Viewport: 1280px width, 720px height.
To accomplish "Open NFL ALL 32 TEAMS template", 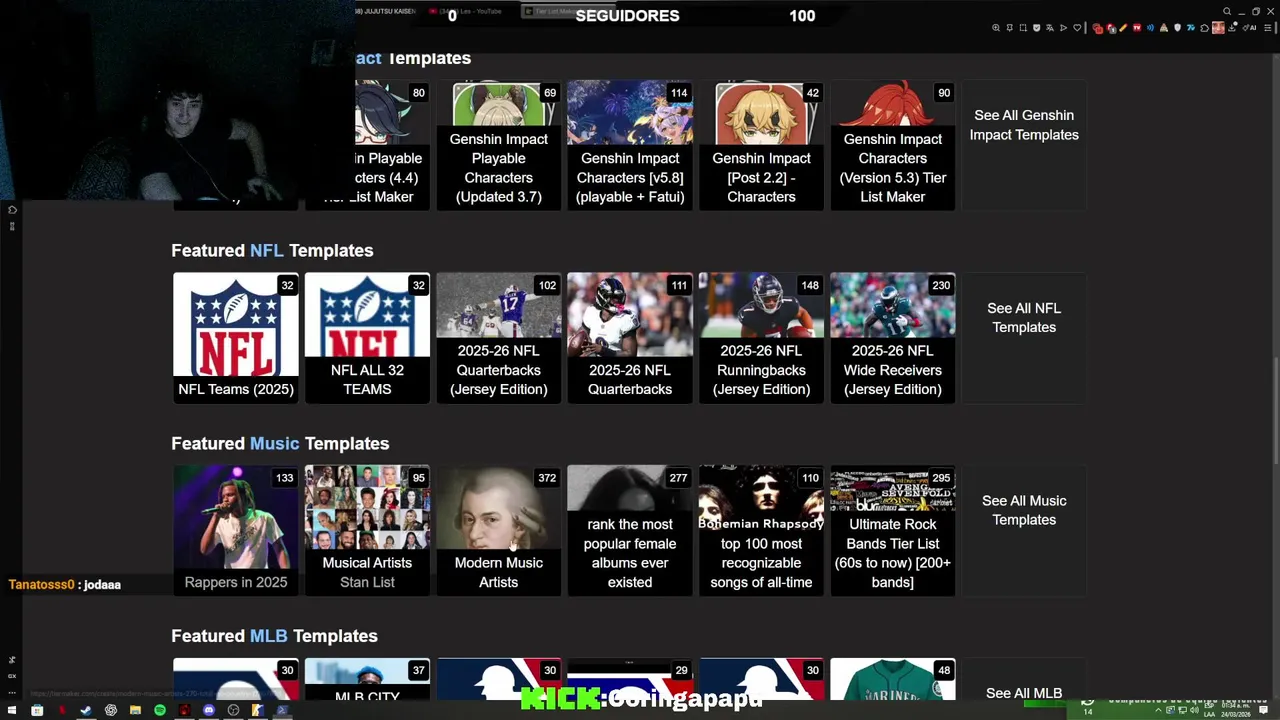I will tap(367, 338).
